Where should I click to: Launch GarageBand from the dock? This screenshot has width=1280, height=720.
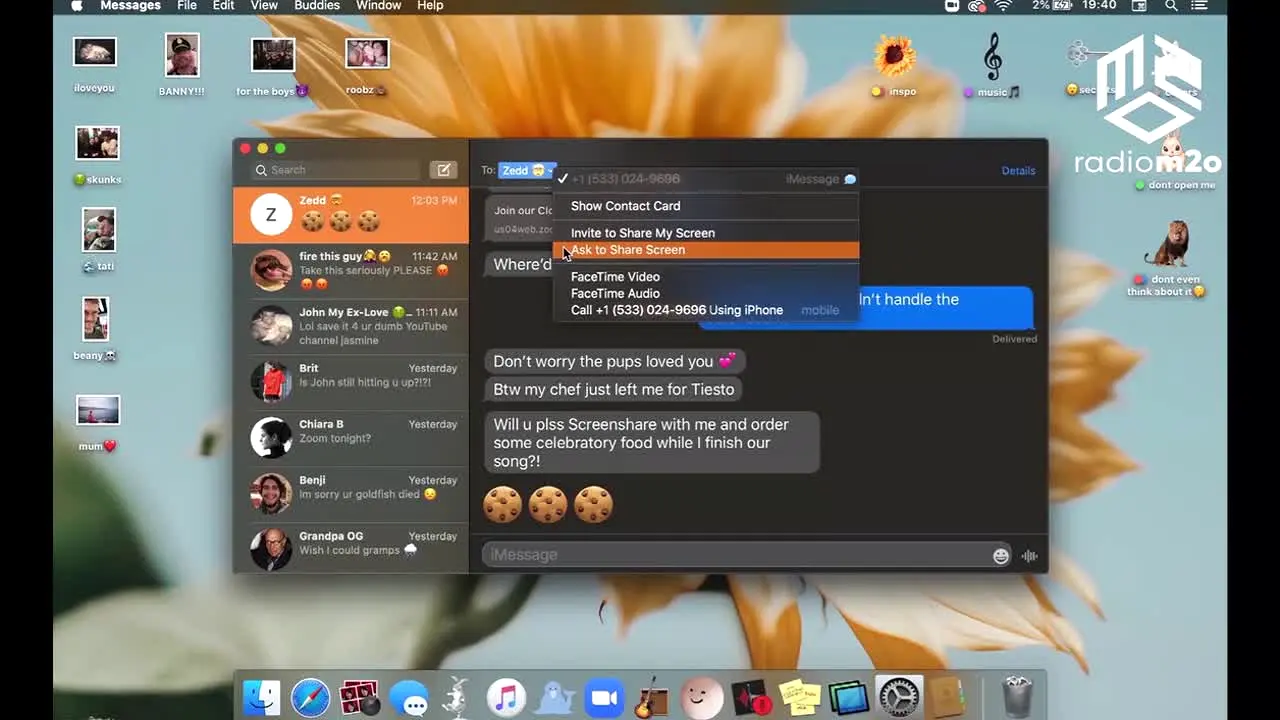coord(653,697)
